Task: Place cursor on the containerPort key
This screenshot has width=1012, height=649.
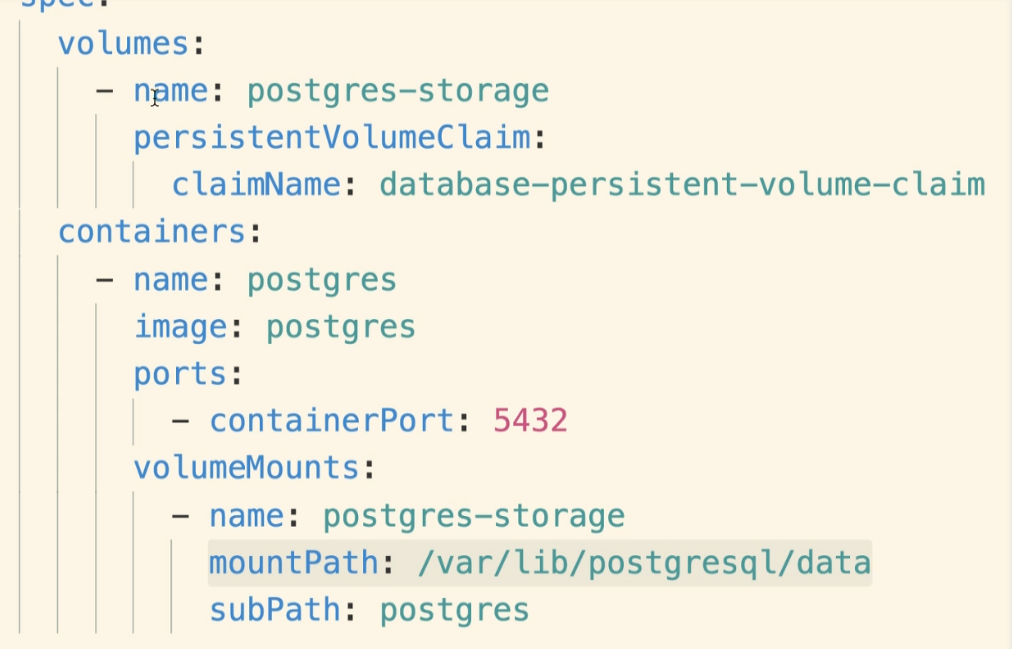Action: pyautogui.click(x=332, y=420)
